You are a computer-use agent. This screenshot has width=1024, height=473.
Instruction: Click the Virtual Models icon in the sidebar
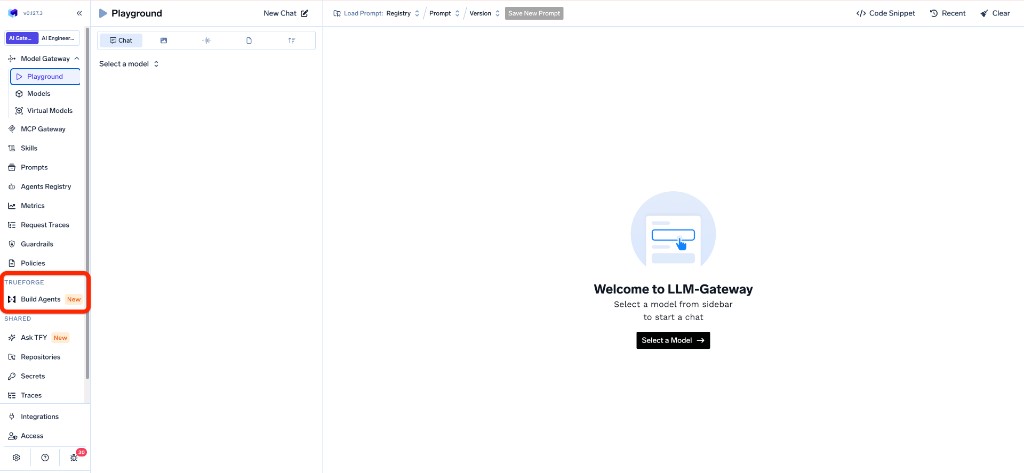click(x=20, y=110)
